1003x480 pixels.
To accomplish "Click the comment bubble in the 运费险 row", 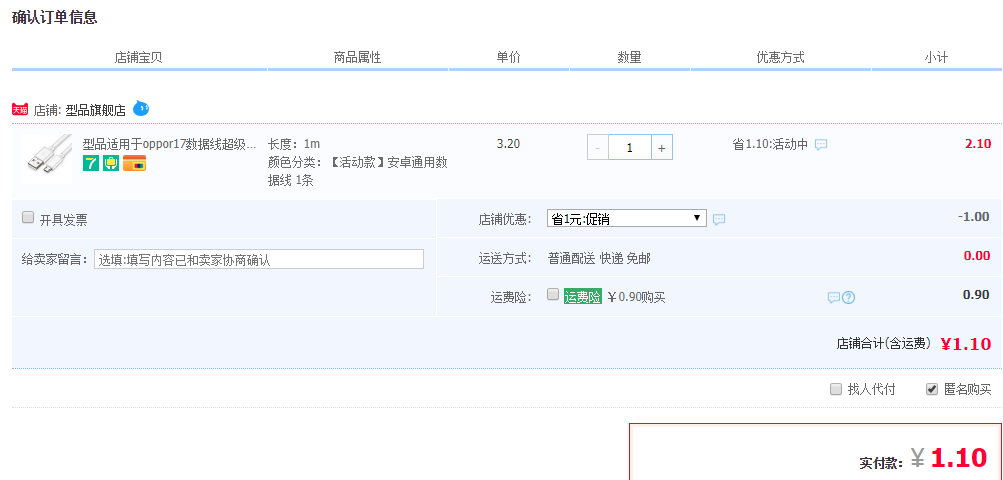I will (x=833, y=298).
